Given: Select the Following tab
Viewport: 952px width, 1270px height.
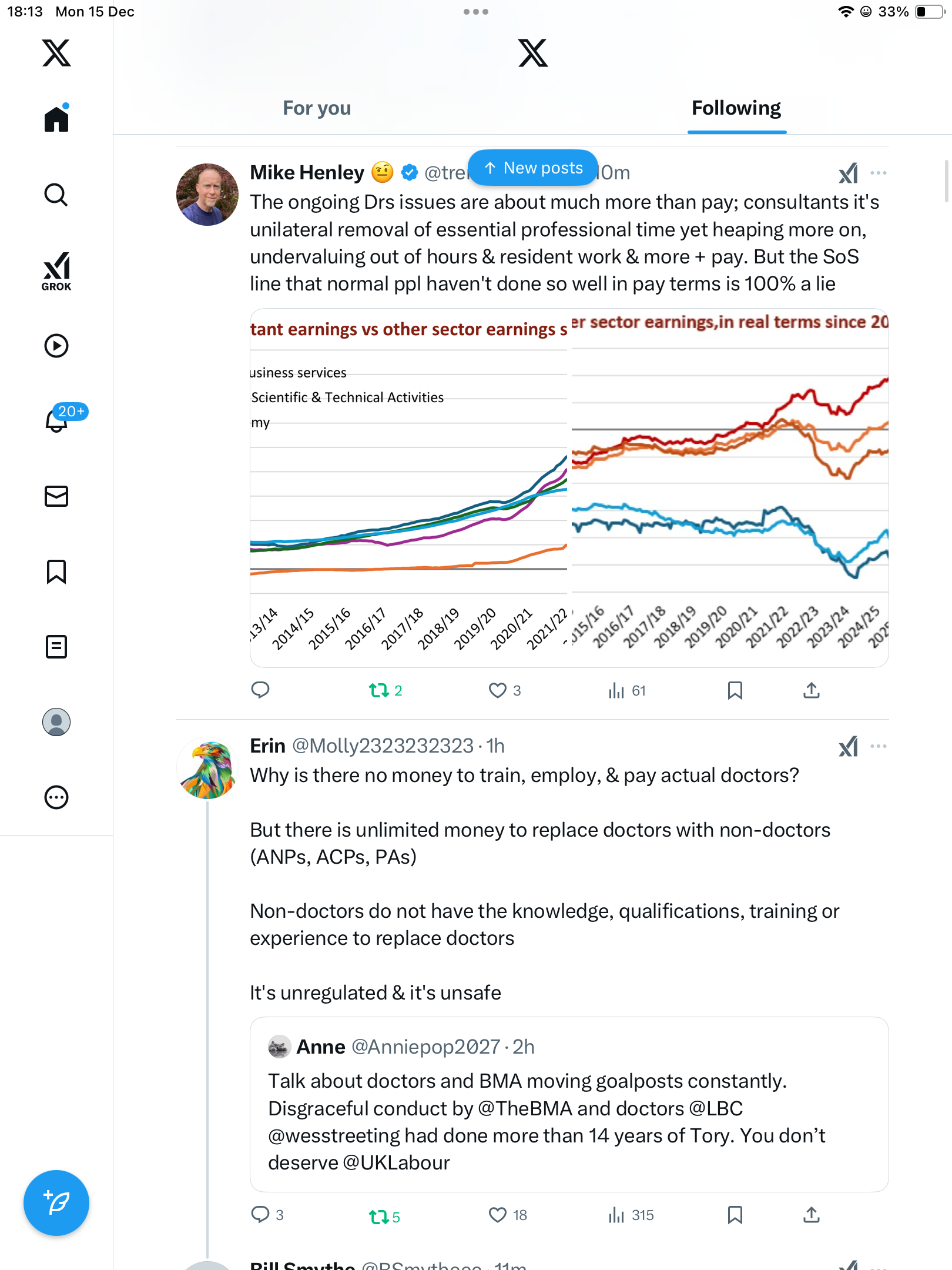Looking at the screenshot, I should pyautogui.click(x=736, y=108).
